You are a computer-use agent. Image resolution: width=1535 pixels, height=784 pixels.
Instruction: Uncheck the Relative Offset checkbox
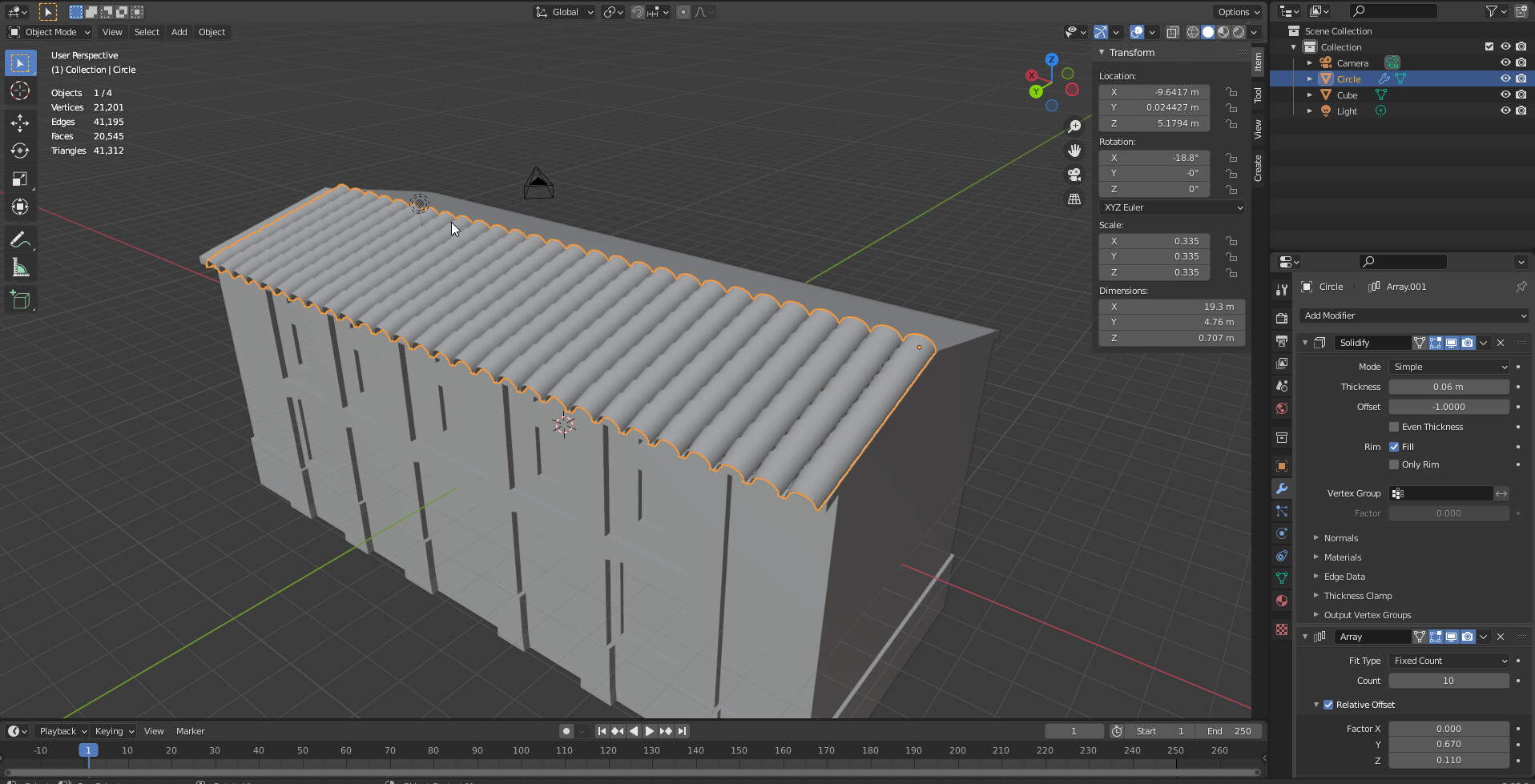tap(1328, 705)
